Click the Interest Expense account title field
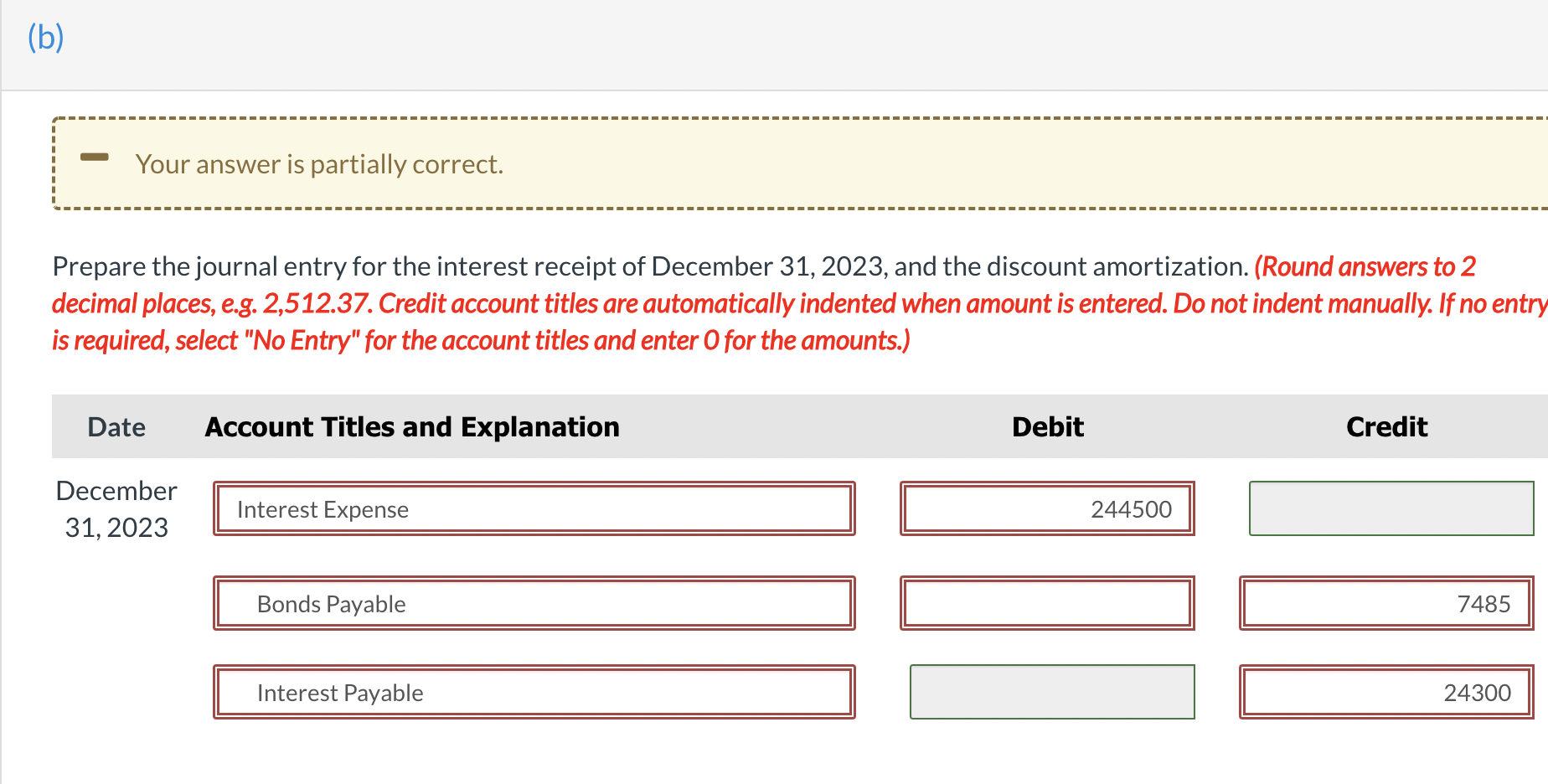Screen dimensions: 1548x784 point(534,508)
